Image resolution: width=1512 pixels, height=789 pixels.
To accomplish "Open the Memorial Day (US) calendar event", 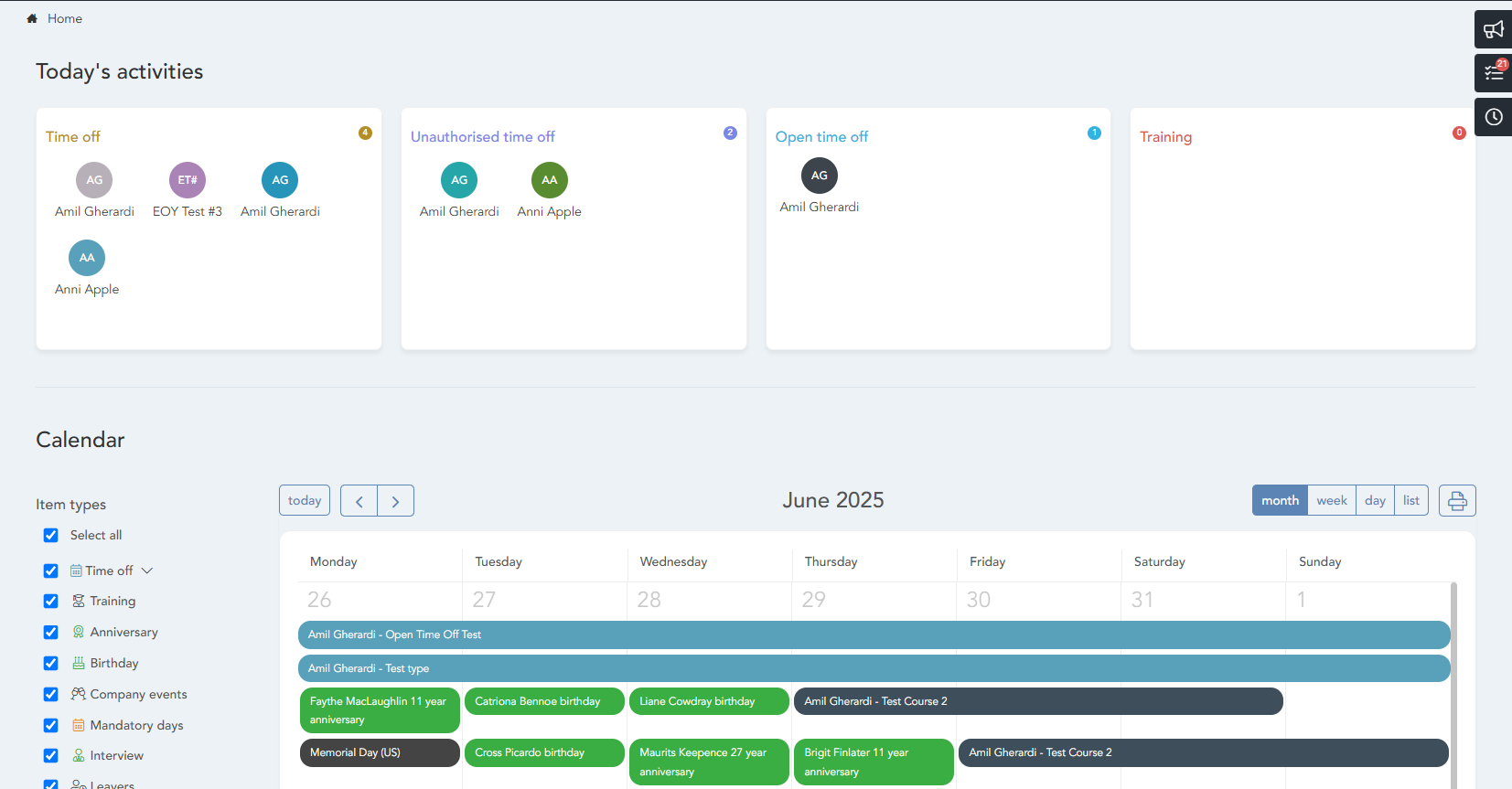I will 379,752.
